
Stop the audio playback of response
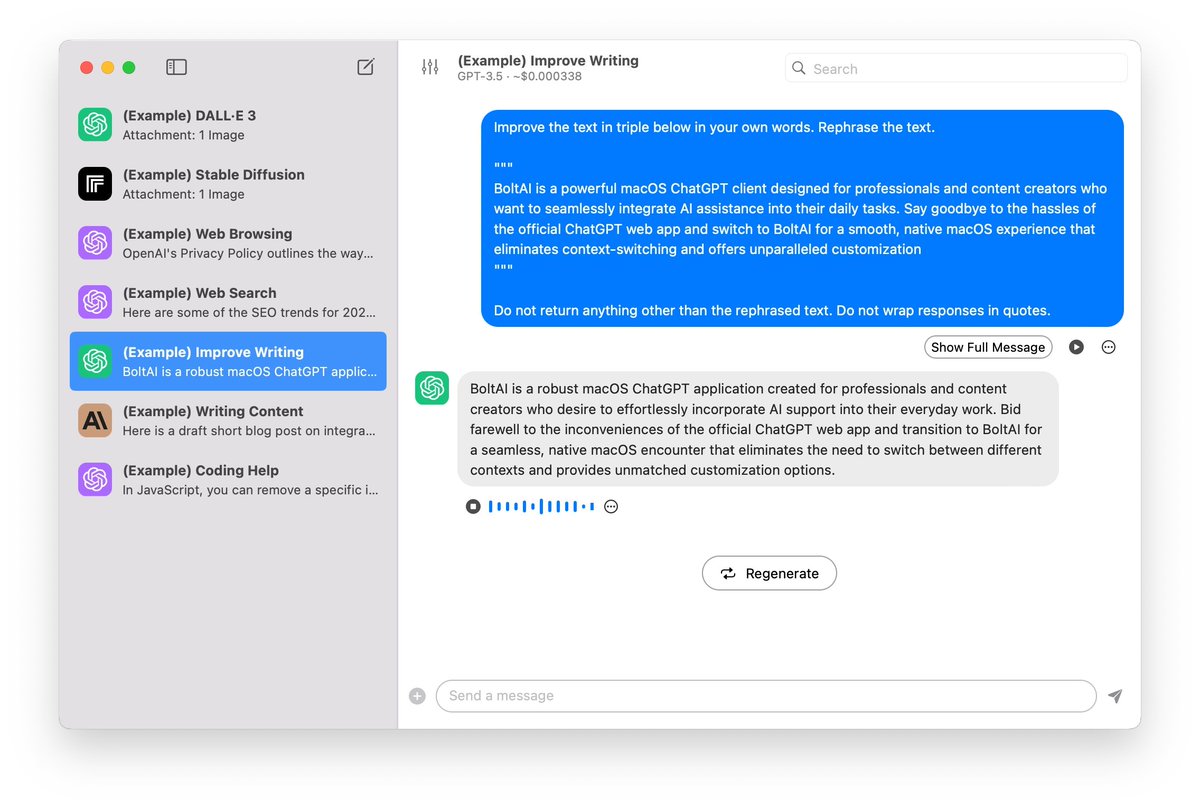[473, 506]
